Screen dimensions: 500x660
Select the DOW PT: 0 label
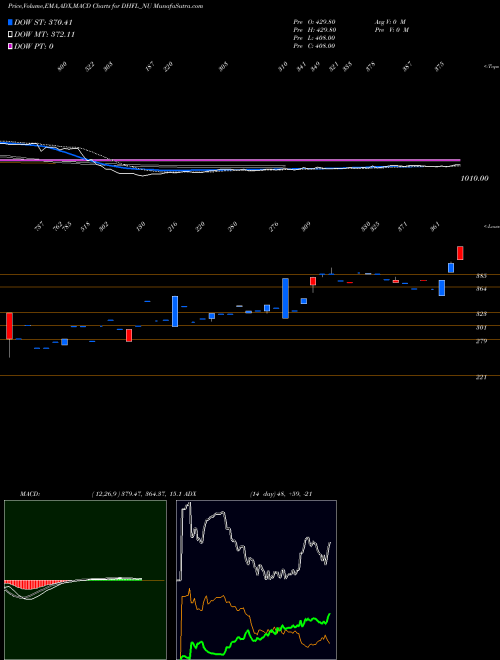pos(34,46)
